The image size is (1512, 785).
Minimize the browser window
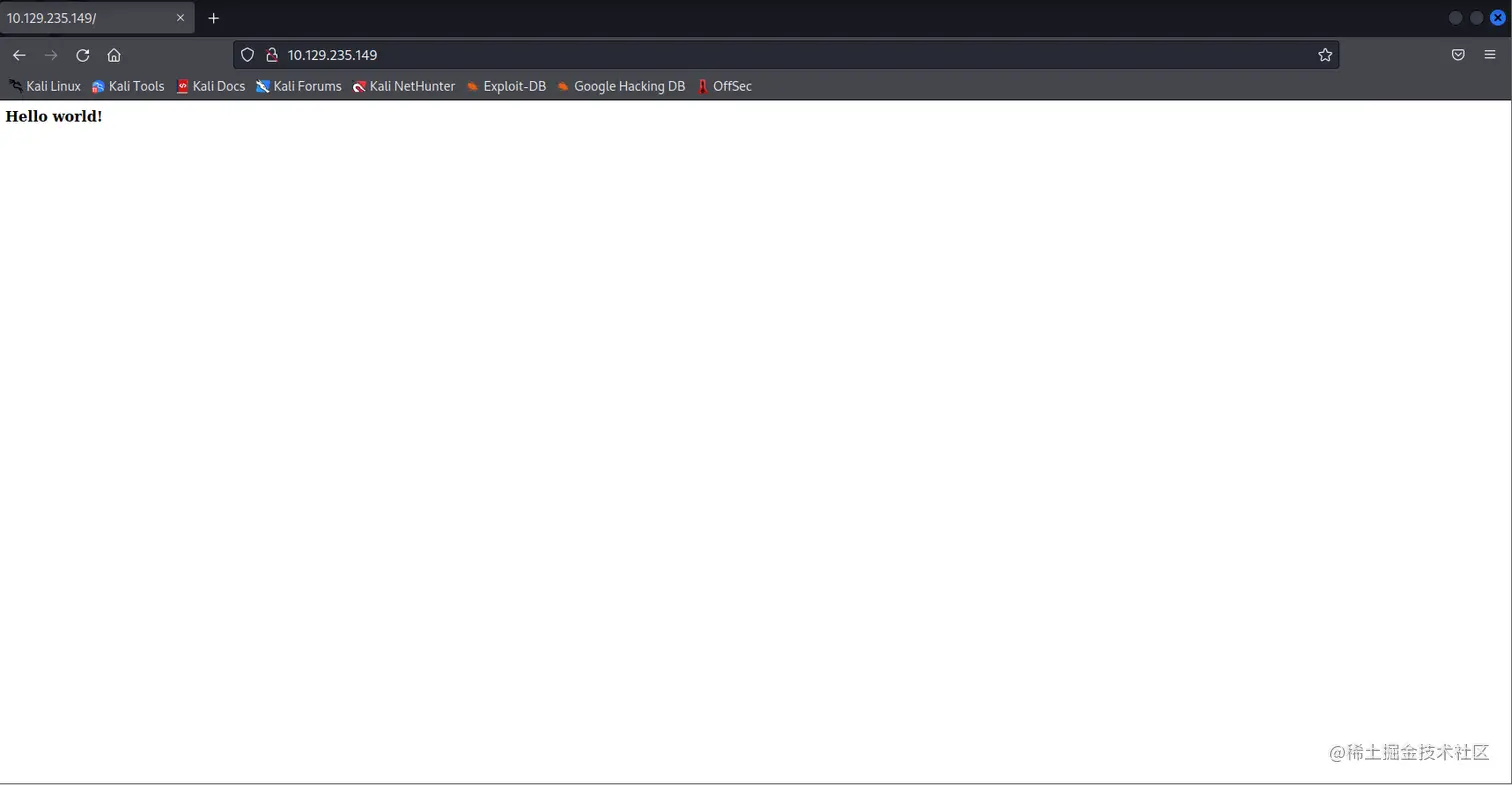(1456, 18)
